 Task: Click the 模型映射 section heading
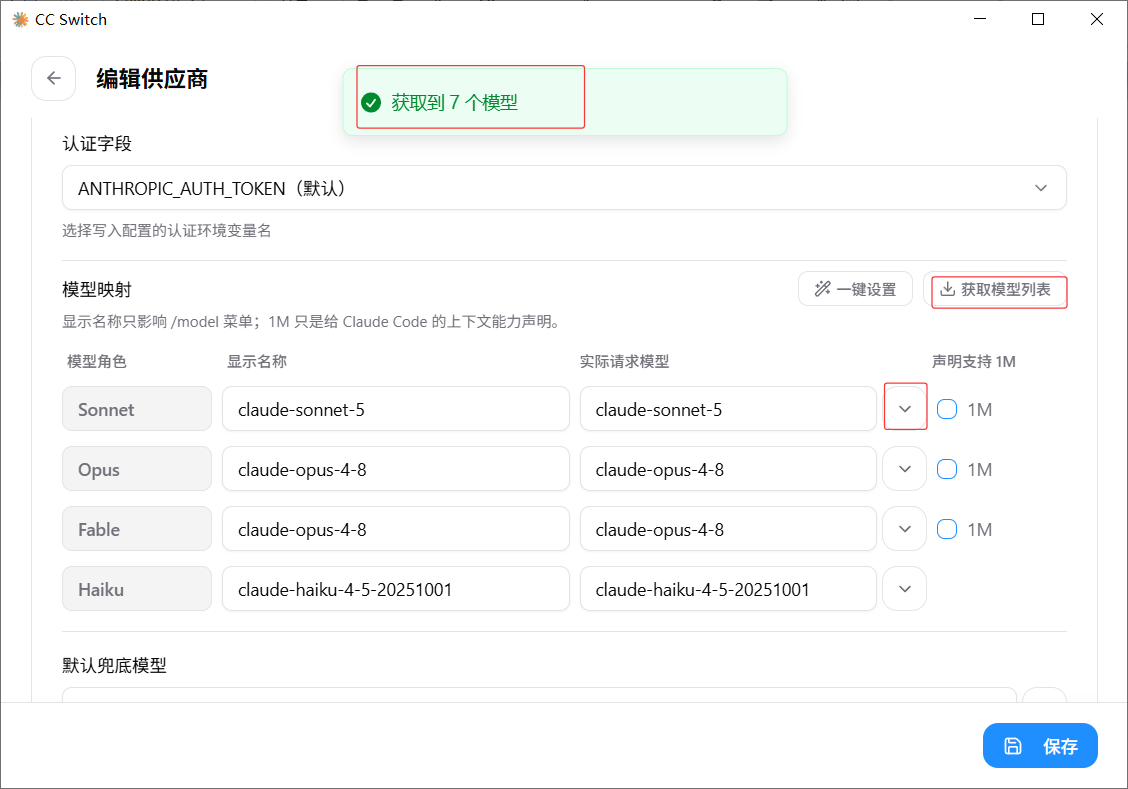coord(97,290)
